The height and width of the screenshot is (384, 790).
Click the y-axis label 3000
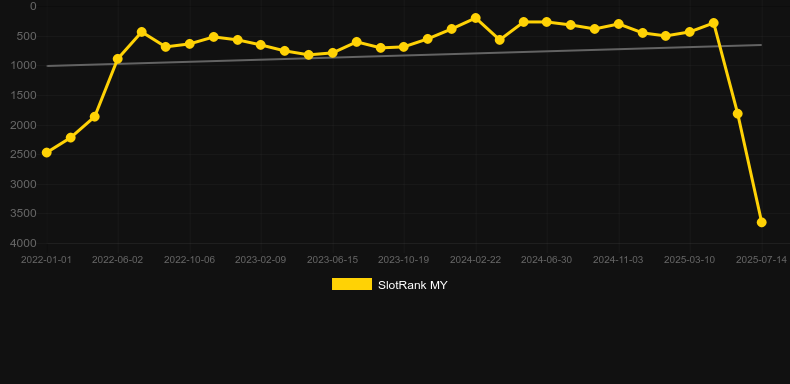pyautogui.click(x=24, y=184)
